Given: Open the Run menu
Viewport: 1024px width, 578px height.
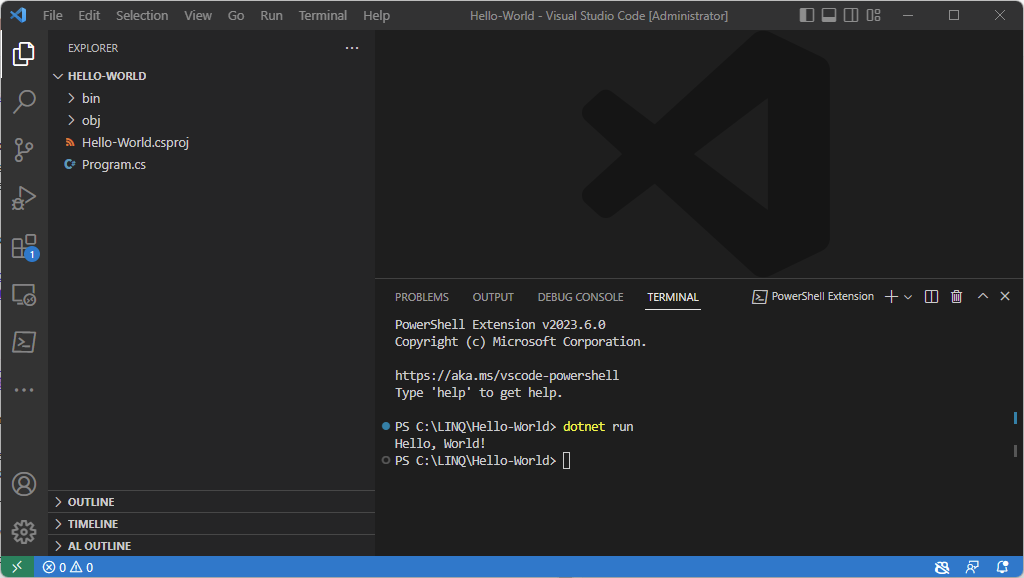Looking at the screenshot, I should click(x=271, y=15).
